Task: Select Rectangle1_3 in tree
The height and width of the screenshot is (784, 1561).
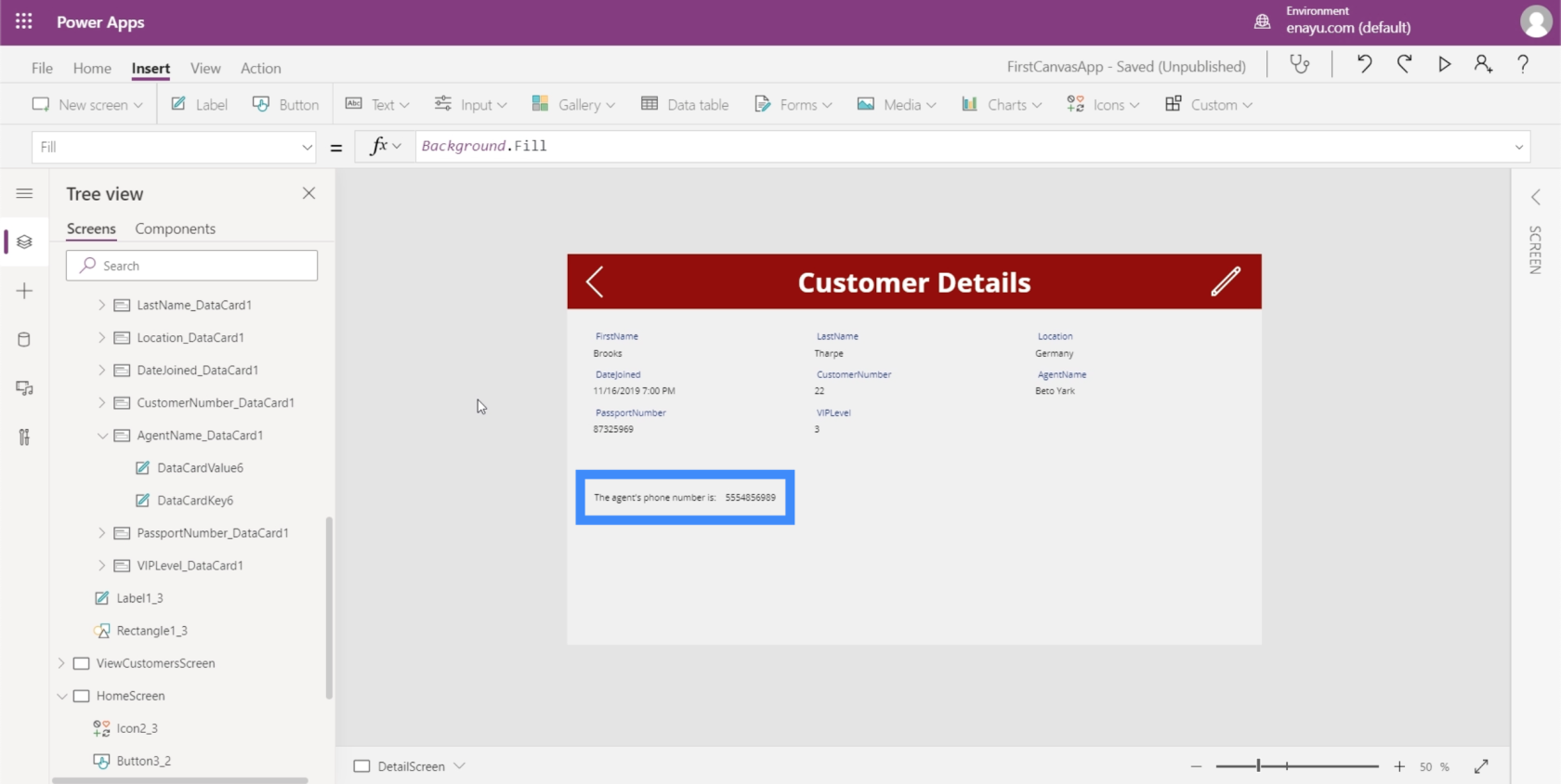Action: point(151,630)
